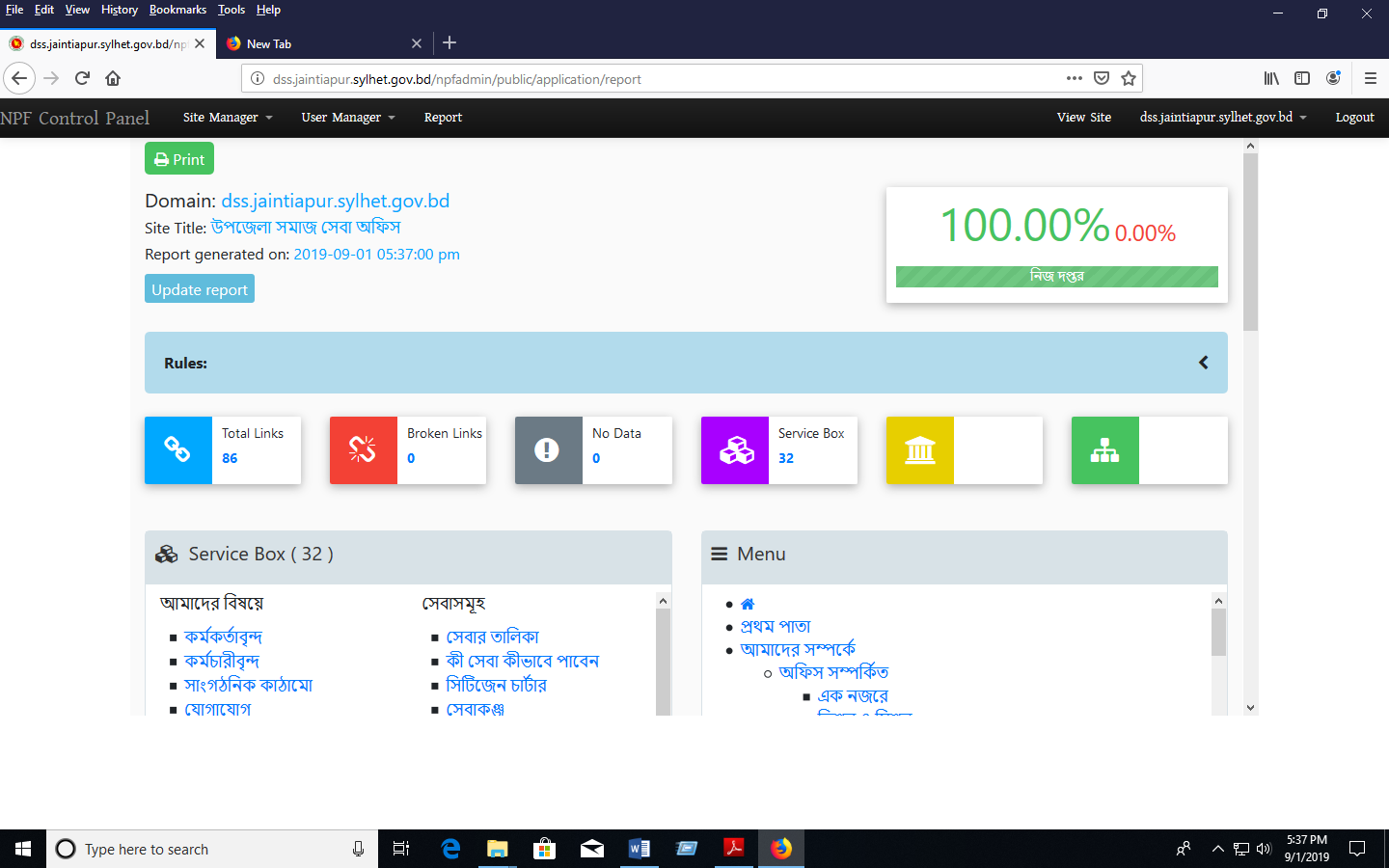Click the Update report button

tap(200, 289)
